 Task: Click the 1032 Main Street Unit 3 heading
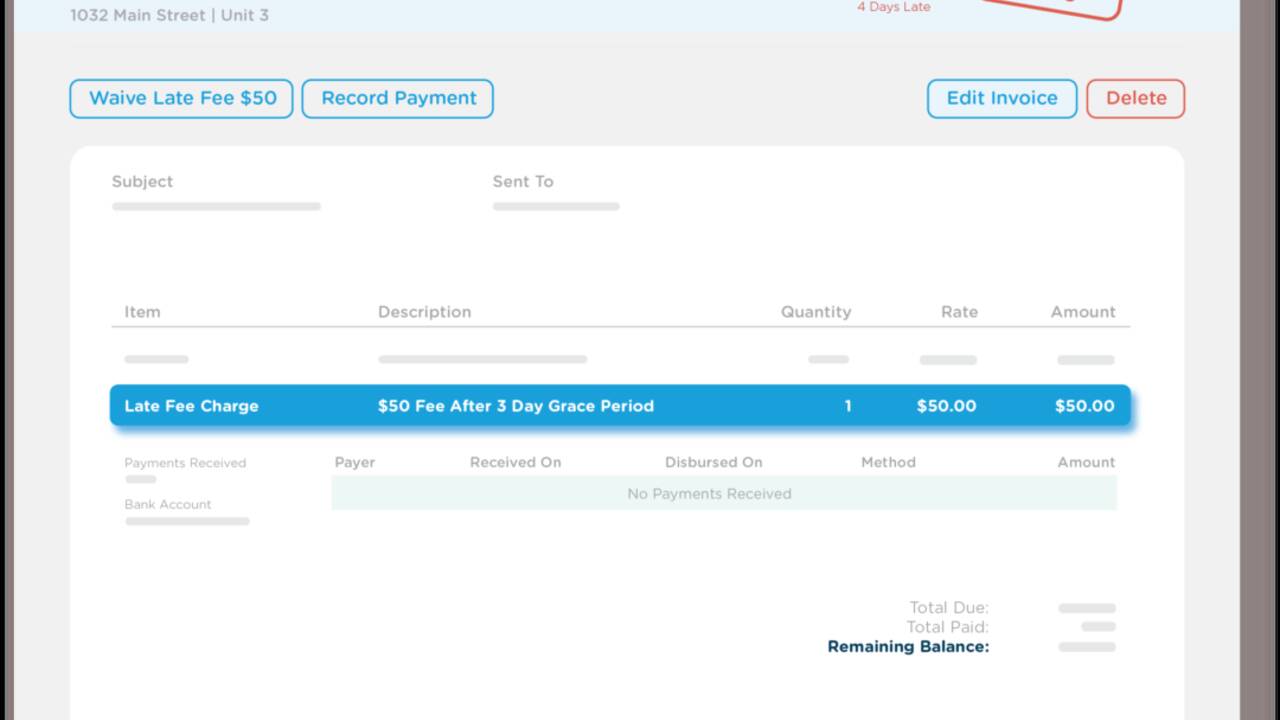click(171, 15)
